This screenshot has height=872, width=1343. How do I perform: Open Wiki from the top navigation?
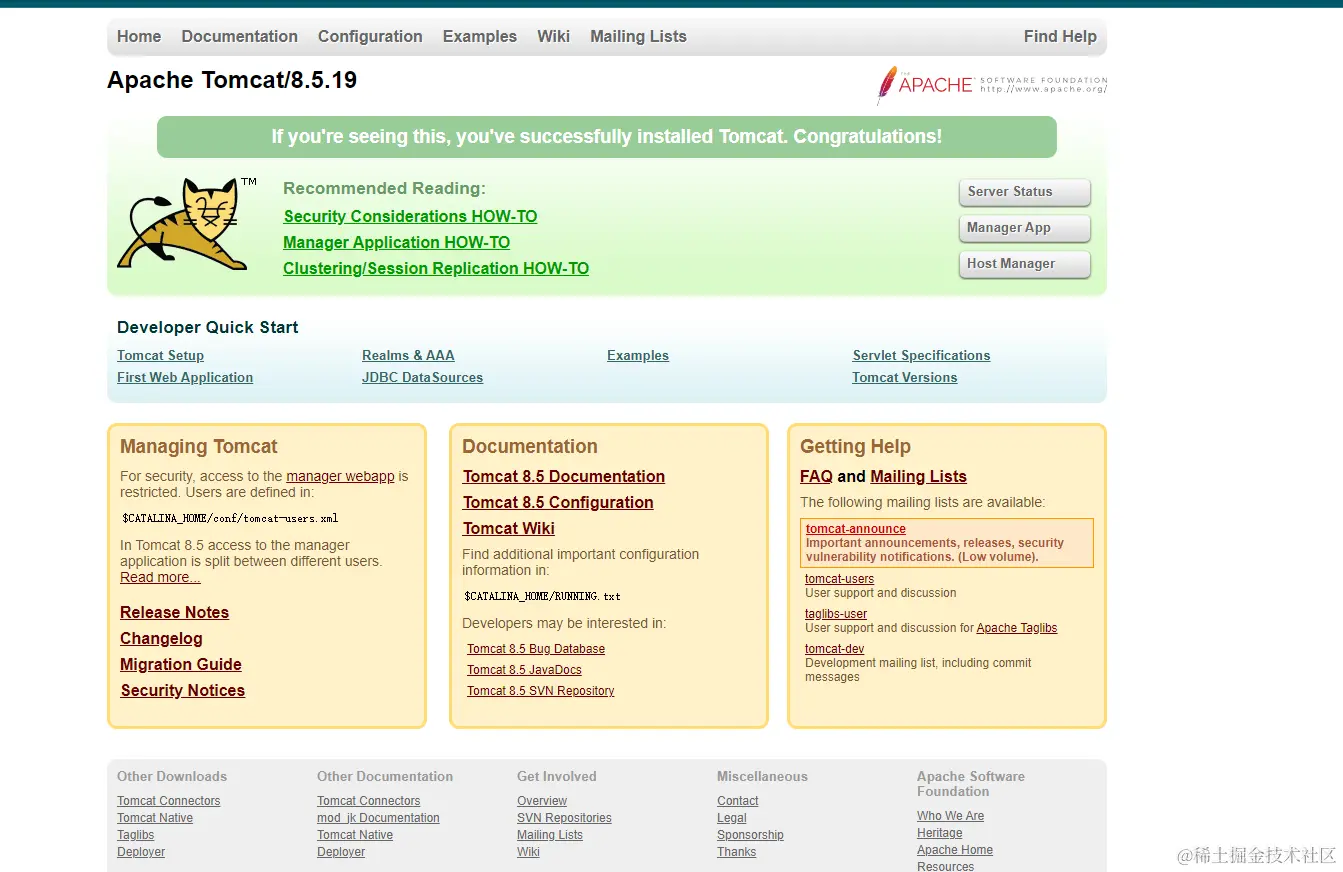tap(553, 36)
